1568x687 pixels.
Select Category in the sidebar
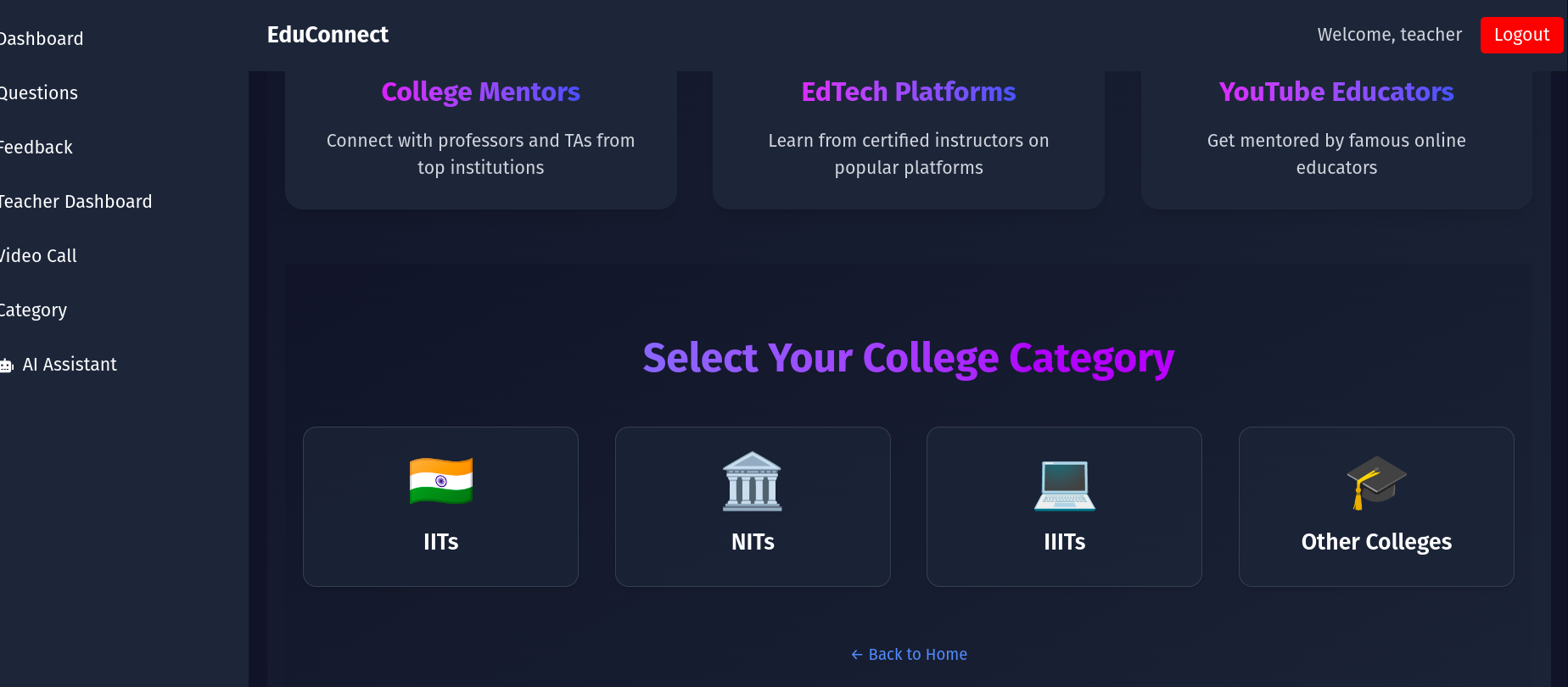(34, 310)
